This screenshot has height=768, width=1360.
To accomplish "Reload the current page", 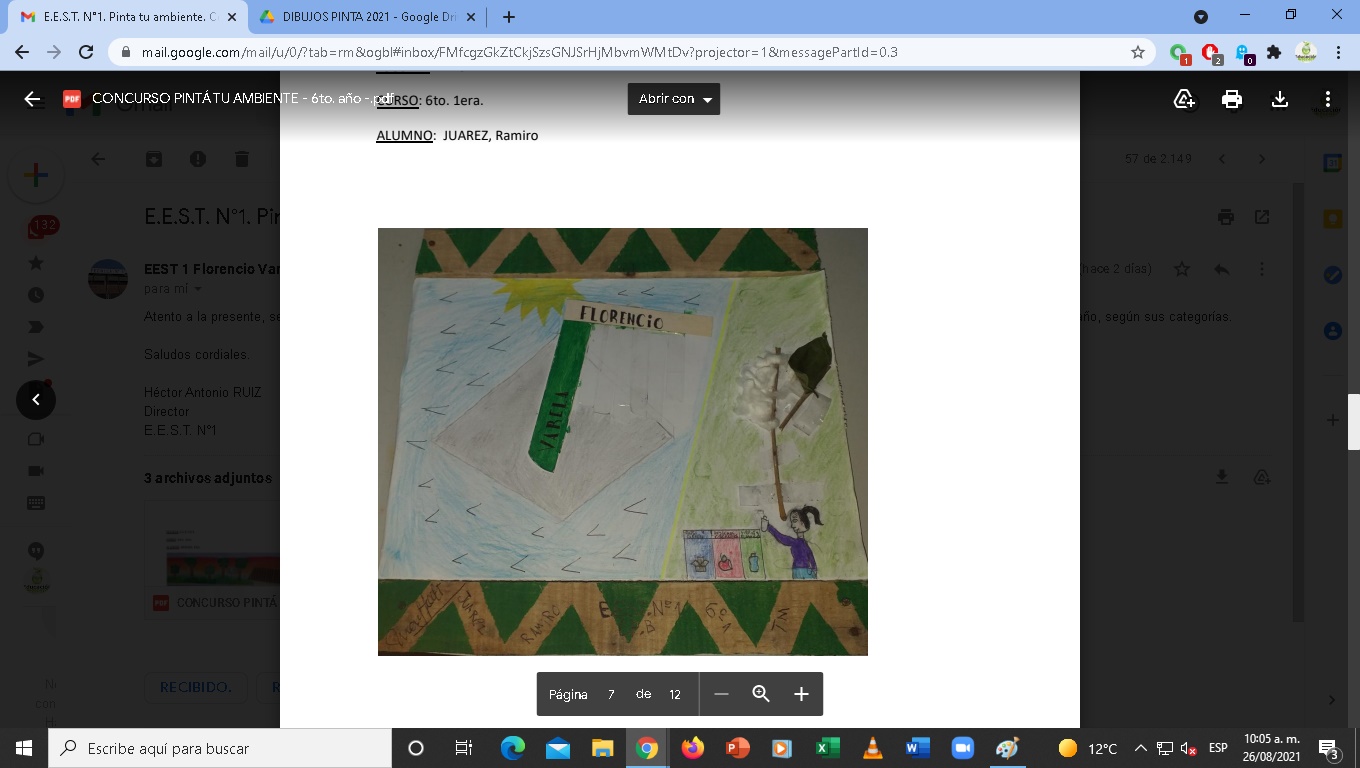I will click(86, 52).
